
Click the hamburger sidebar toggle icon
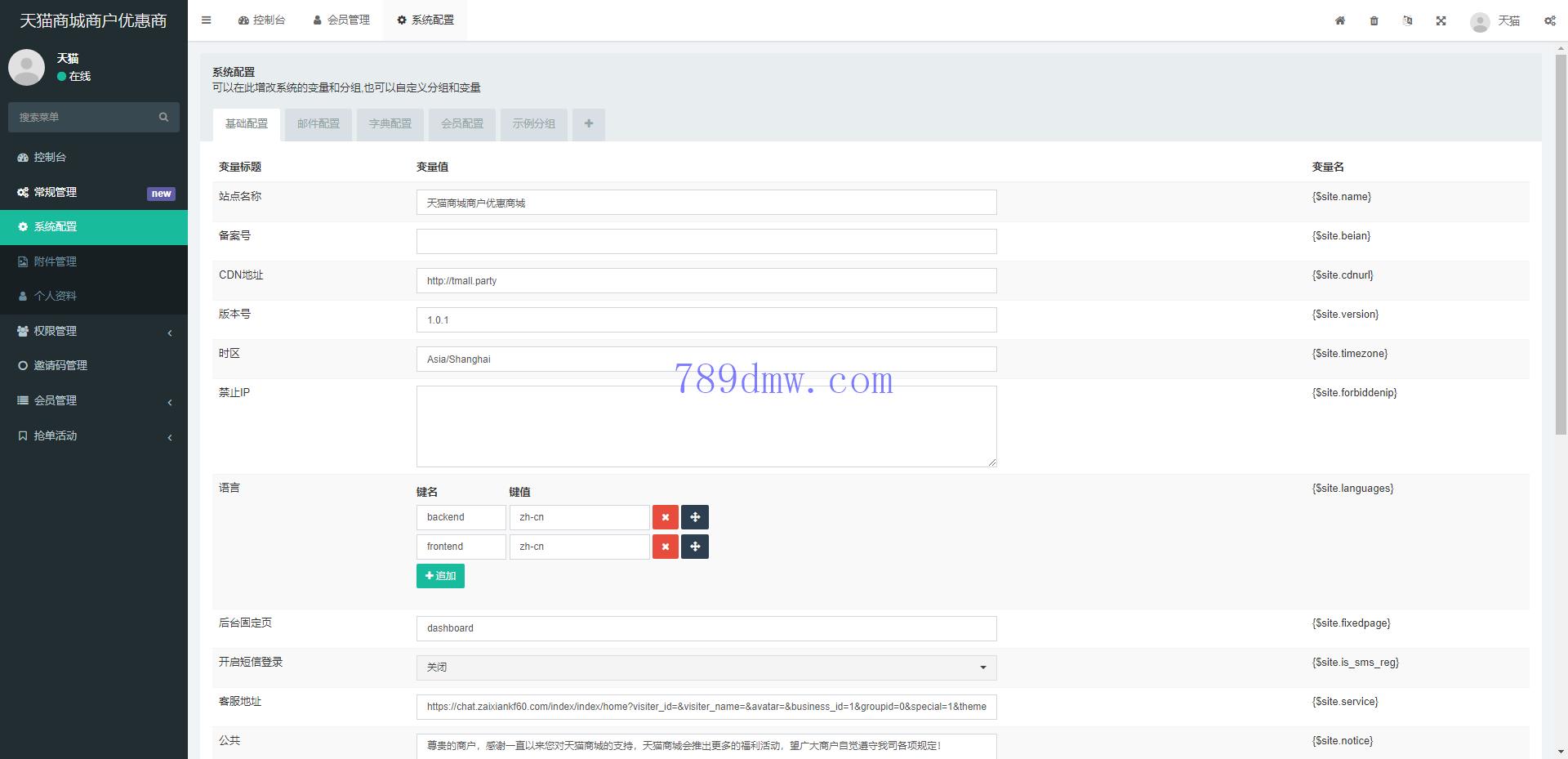tap(206, 20)
